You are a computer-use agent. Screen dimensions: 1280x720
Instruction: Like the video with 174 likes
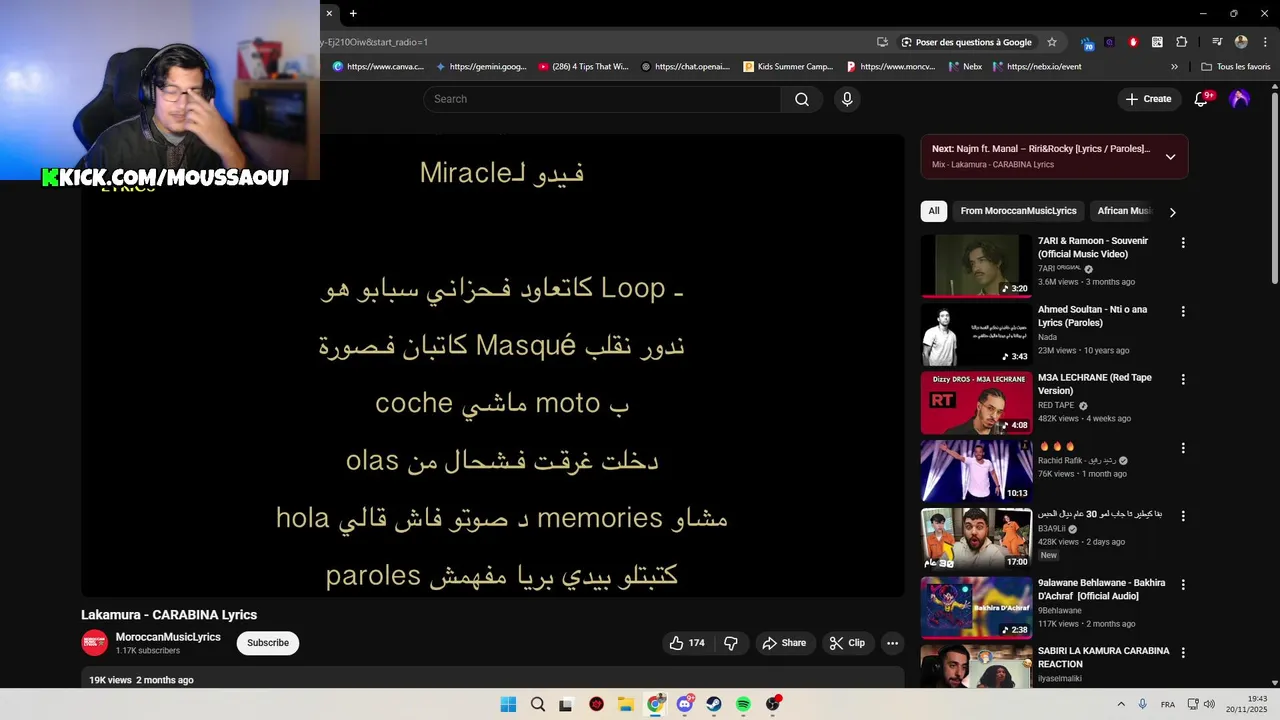[686, 643]
